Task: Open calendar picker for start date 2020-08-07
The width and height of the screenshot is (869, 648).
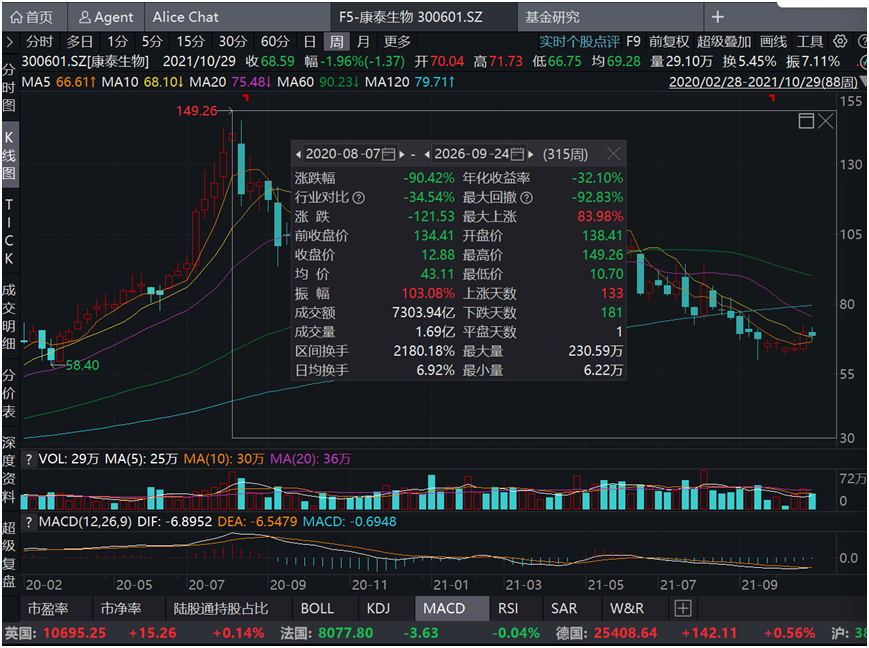Action: pyautogui.click(x=389, y=154)
